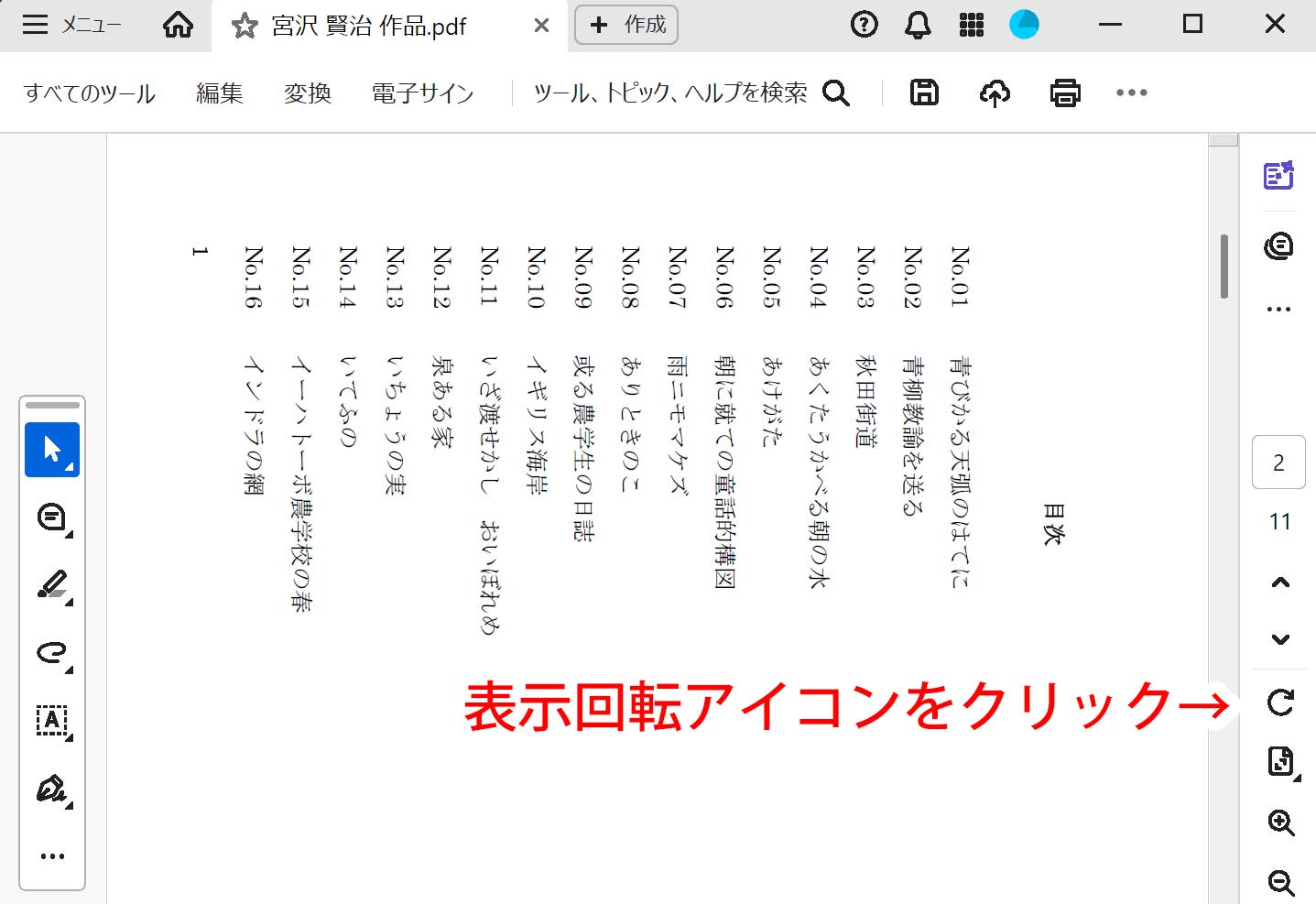Image resolution: width=1316 pixels, height=904 pixels.
Task: Expand the comment tool options arrow
Action: 69,534
